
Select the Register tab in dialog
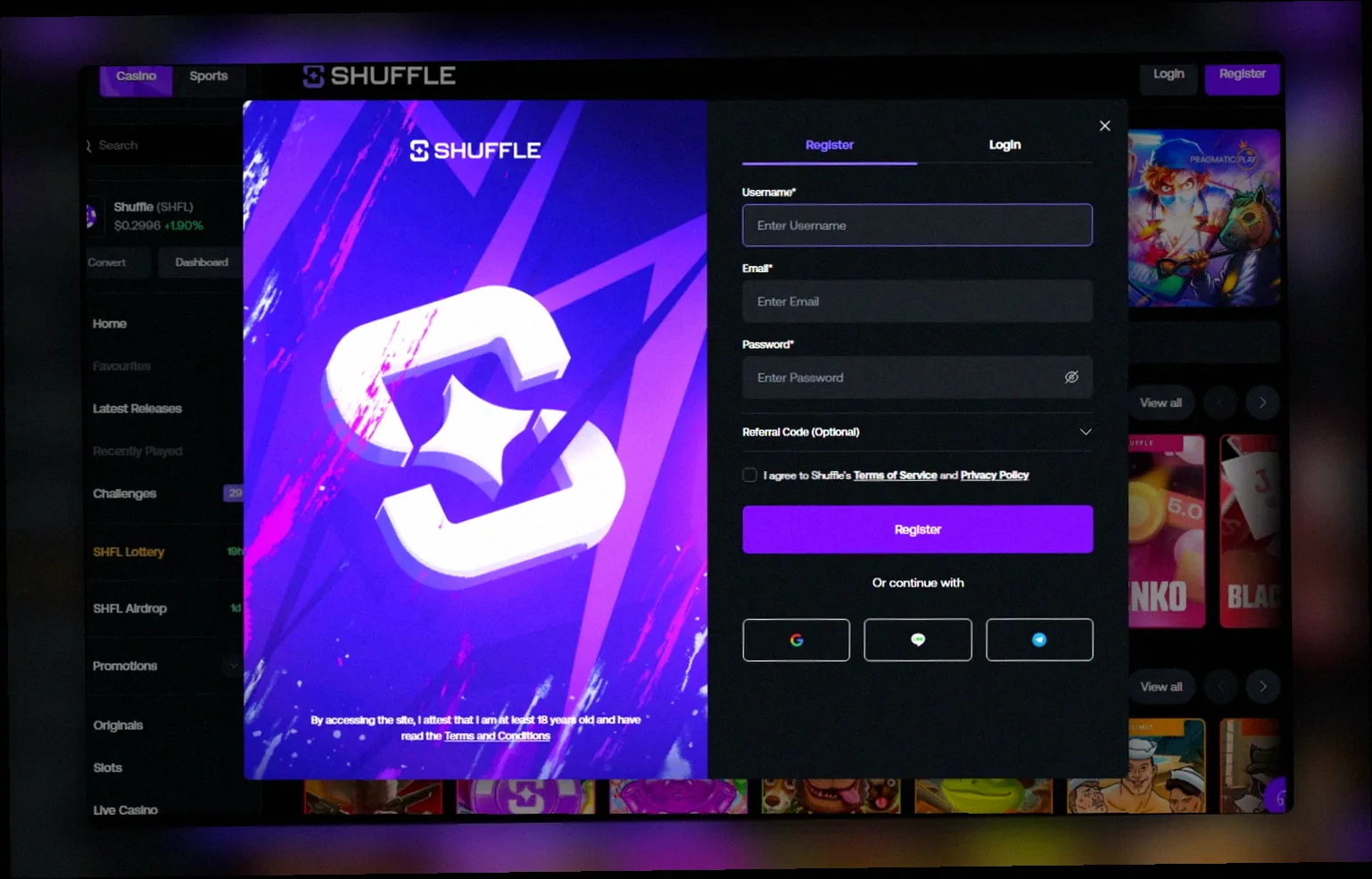click(x=830, y=145)
